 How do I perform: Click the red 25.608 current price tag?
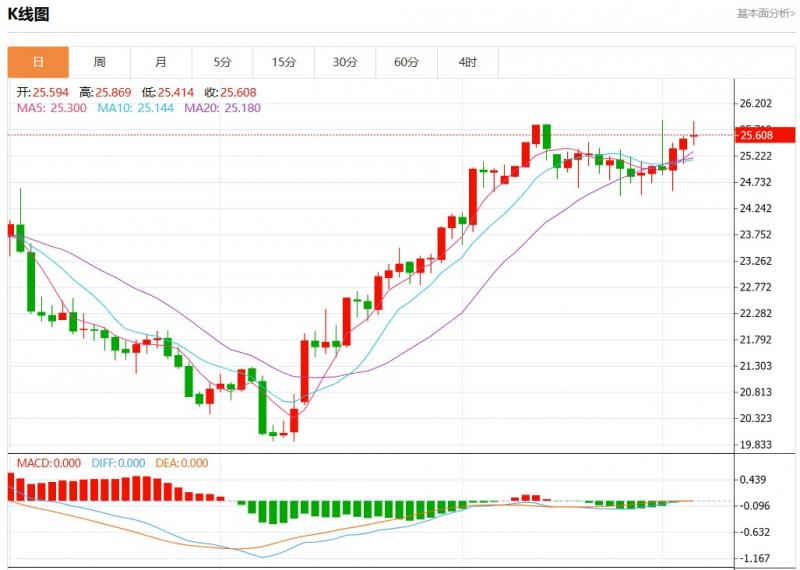[x=765, y=135]
